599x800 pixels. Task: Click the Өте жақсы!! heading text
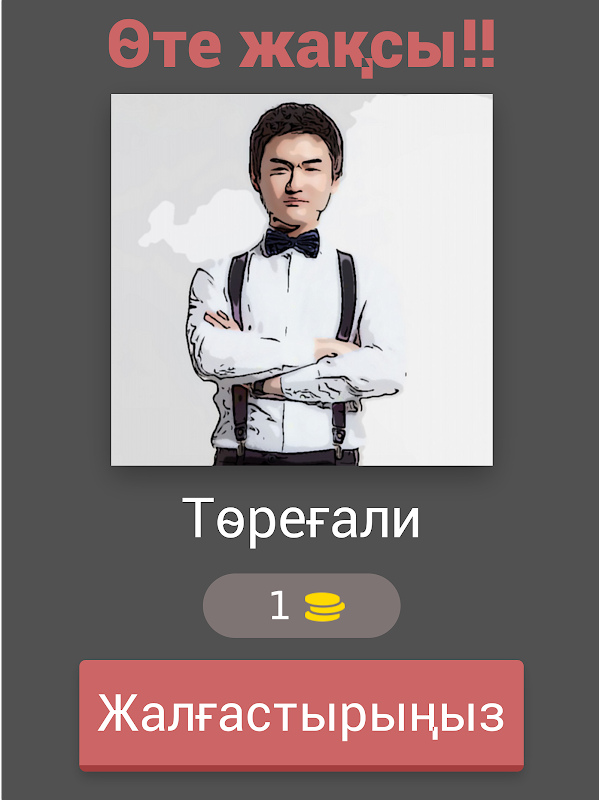coord(302,46)
